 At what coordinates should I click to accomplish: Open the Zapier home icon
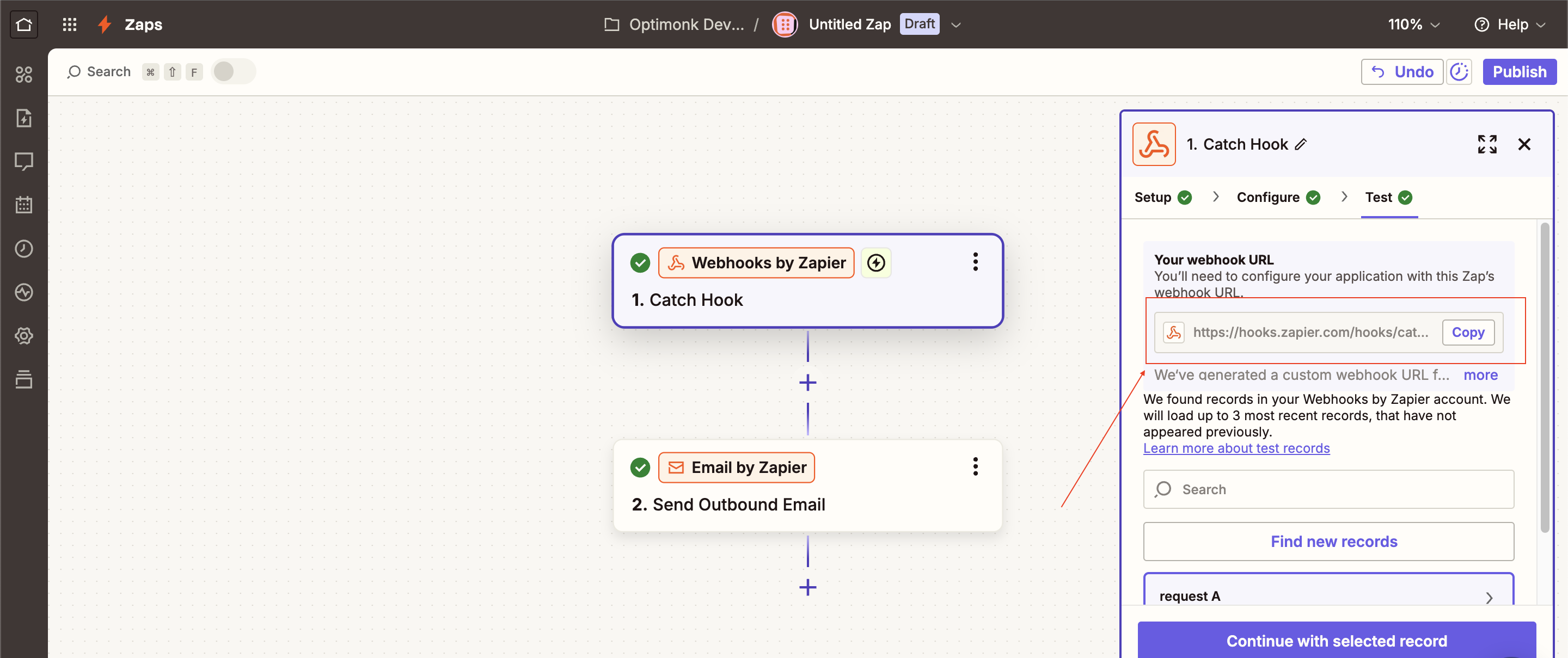pos(24,24)
